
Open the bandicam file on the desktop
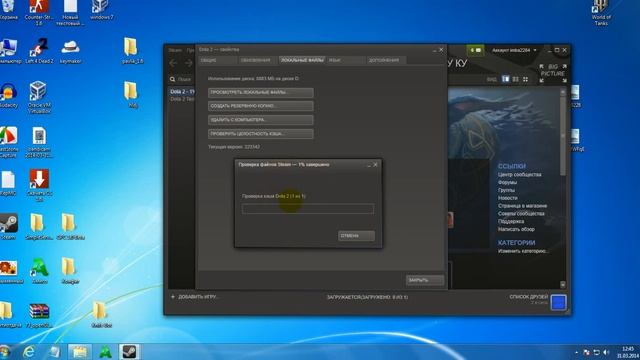[x=39, y=142]
